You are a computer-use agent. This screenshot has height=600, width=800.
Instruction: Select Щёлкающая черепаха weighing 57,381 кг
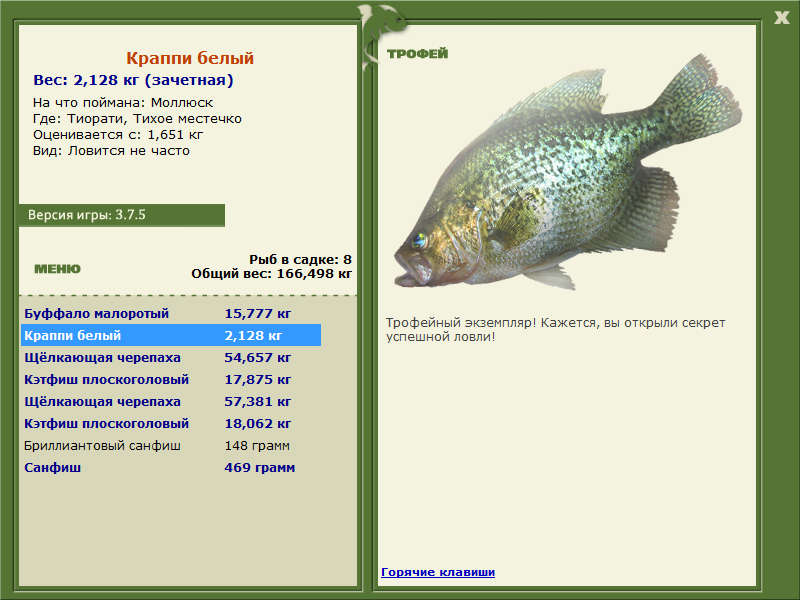(171, 401)
